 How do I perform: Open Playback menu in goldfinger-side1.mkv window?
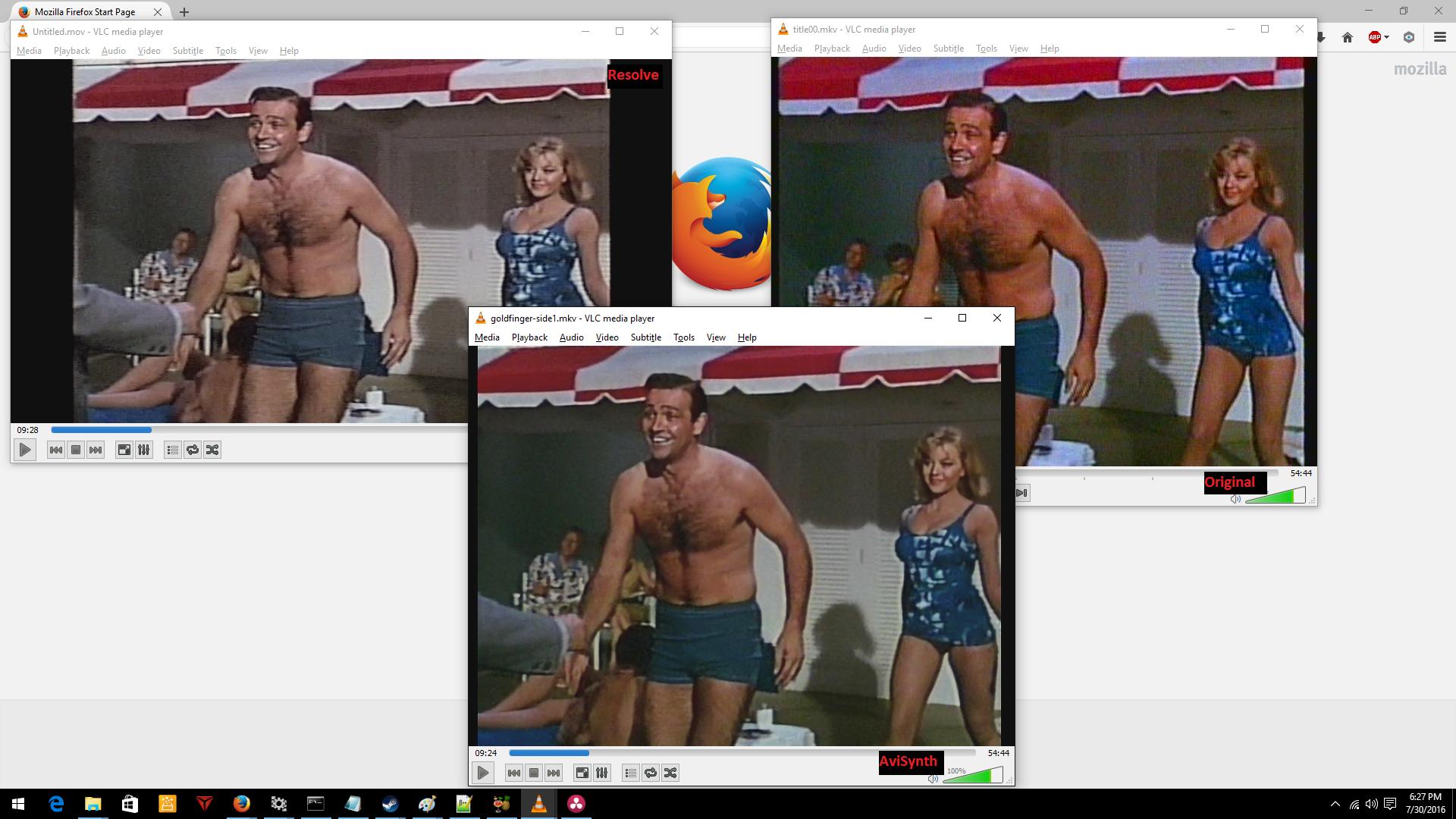(529, 337)
